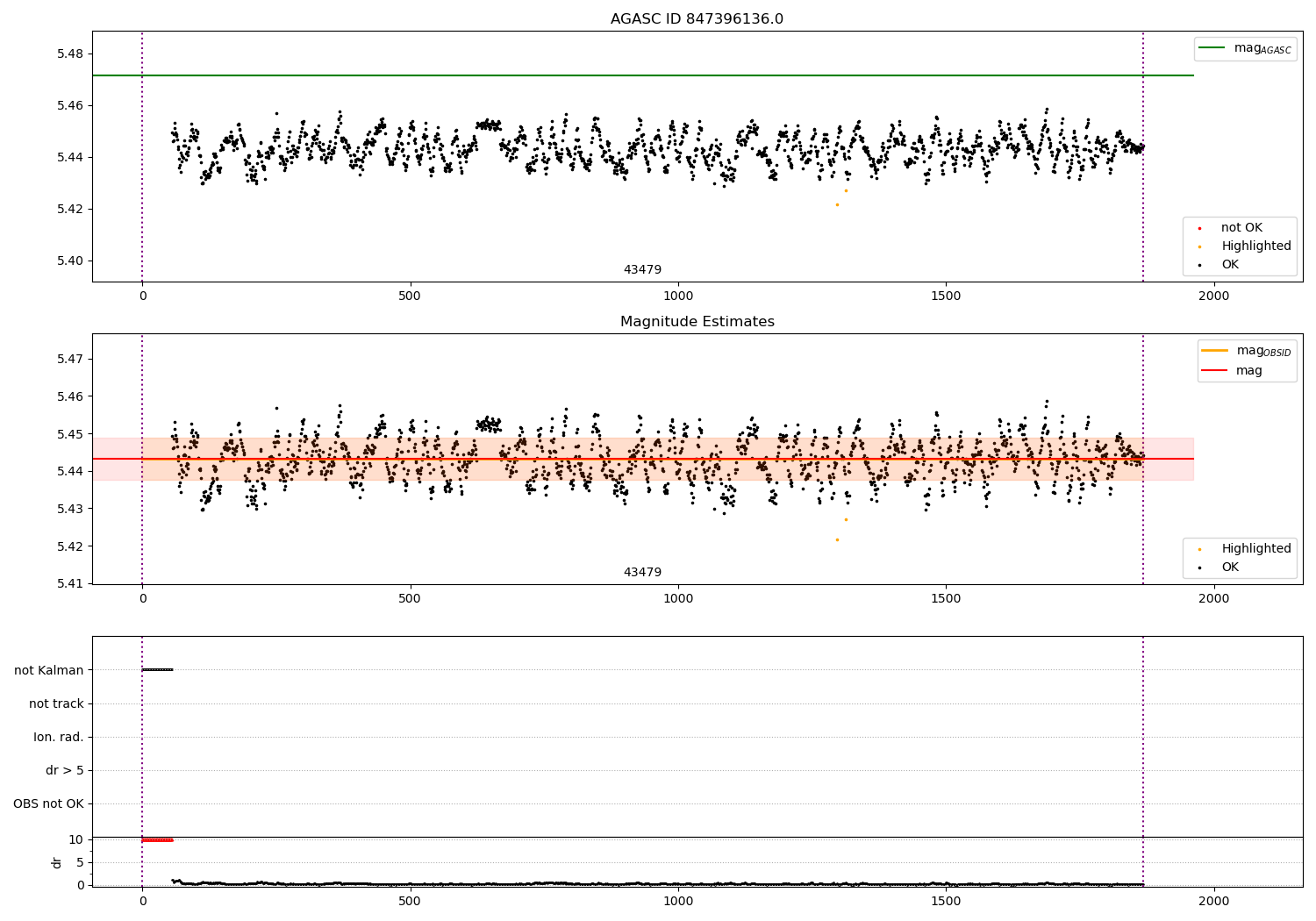Select the 5.47 tick on Magnitude Estimates plot

click(69, 360)
